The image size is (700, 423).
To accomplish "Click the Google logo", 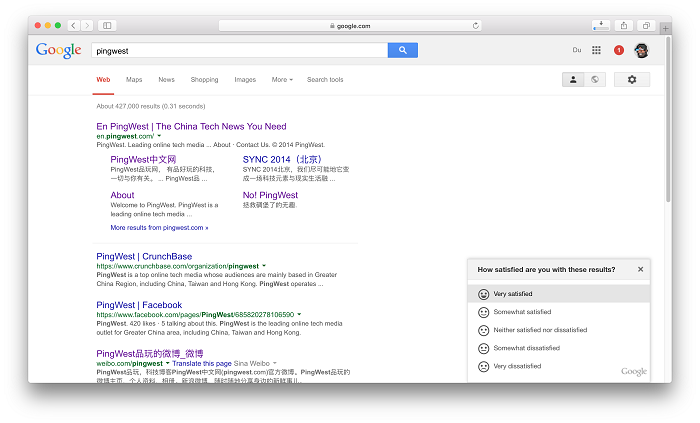I will (58, 50).
